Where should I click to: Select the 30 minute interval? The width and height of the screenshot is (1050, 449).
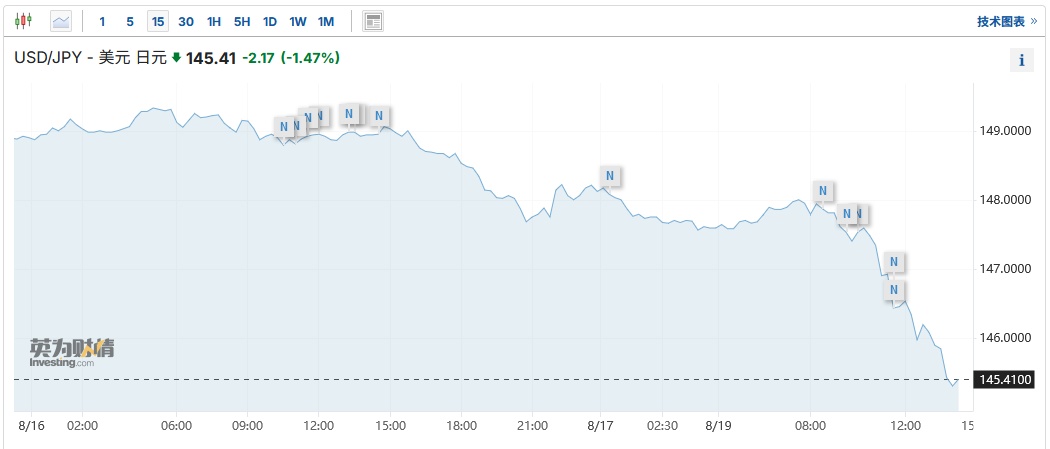[186, 21]
